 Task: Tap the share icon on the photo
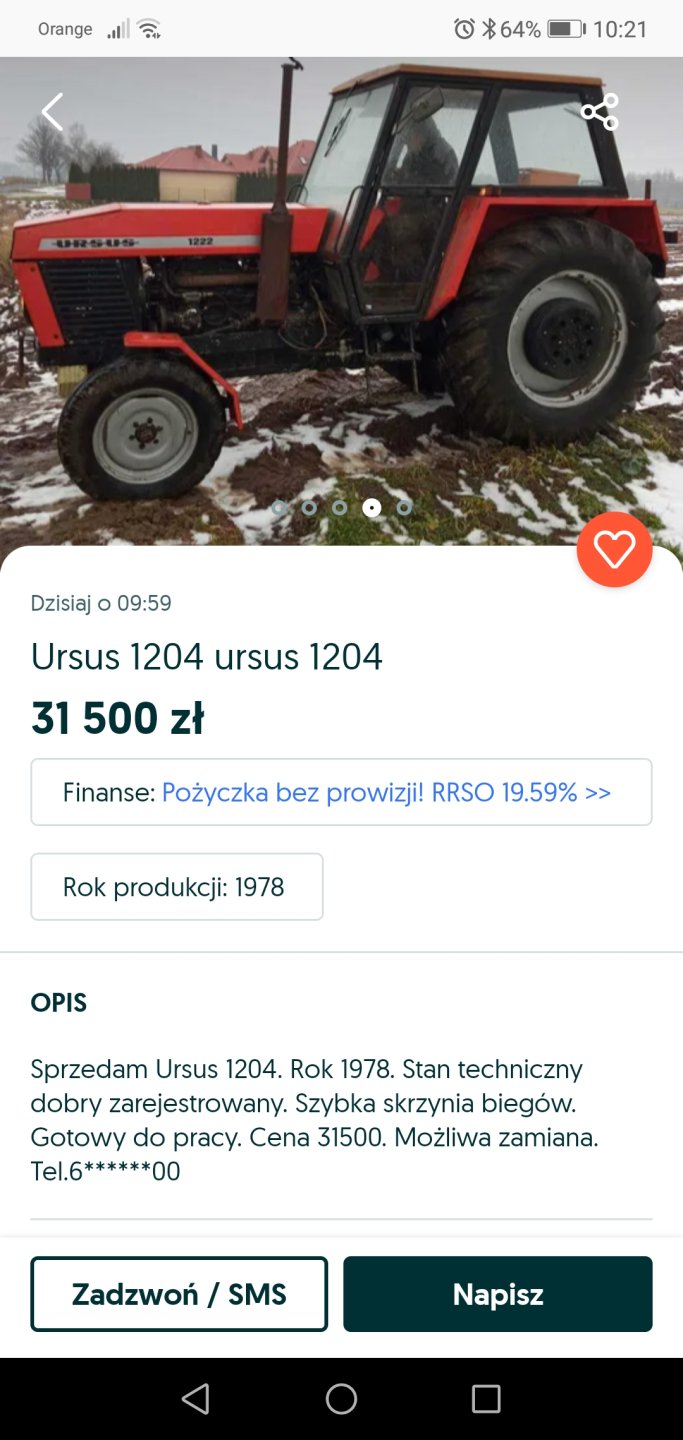(x=600, y=112)
